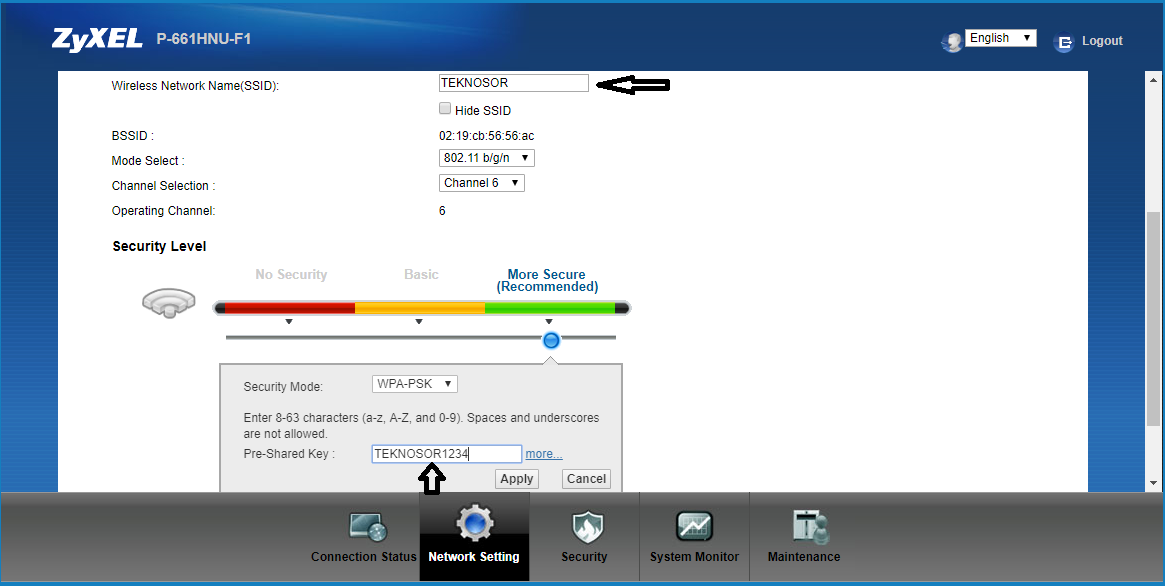Open the Channel 6 selection dropdown
The height and width of the screenshot is (586, 1165).
point(481,183)
